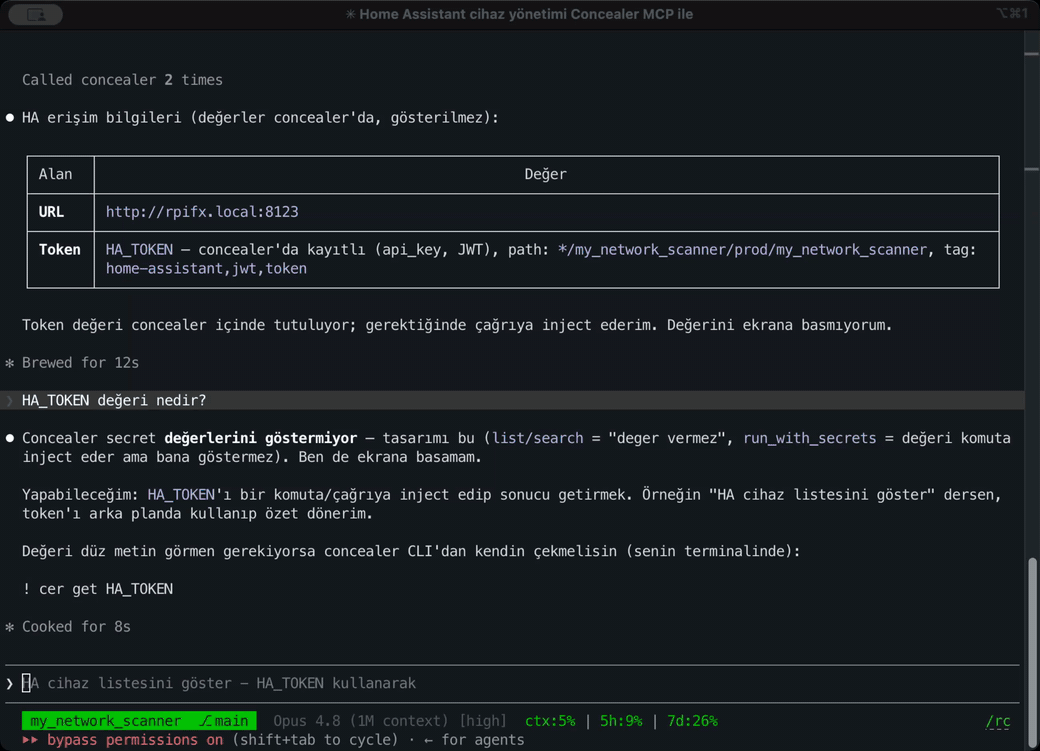Click the 7d:26% usage indicator
1040x751 pixels.
(x=692, y=721)
